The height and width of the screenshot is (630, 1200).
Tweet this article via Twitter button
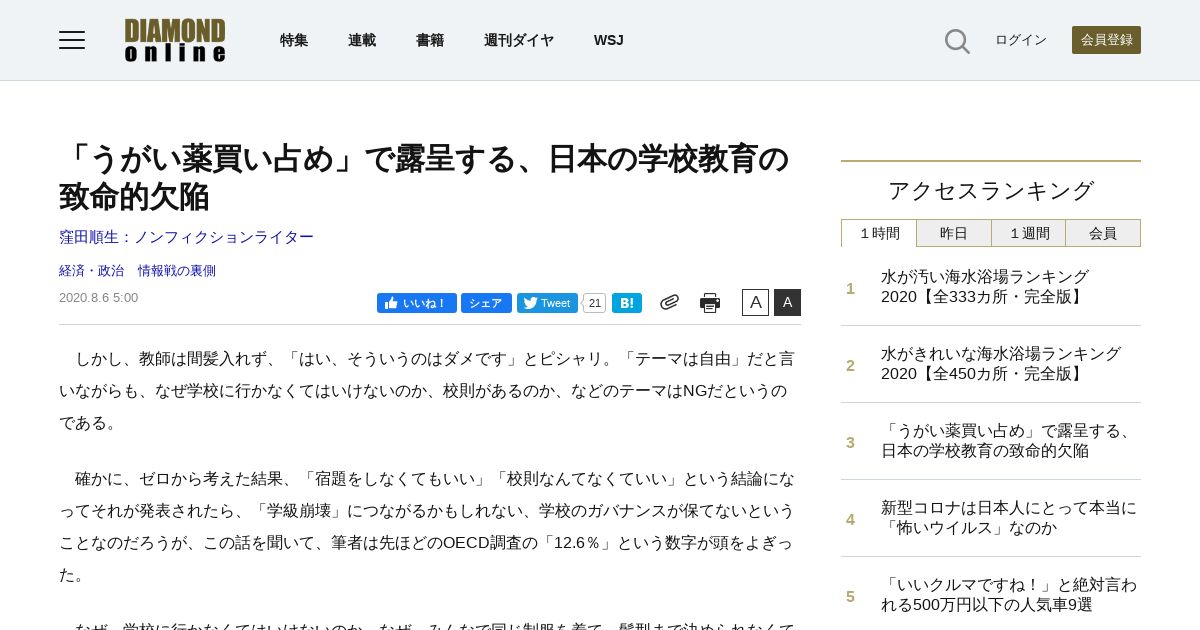tap(547, 303)
